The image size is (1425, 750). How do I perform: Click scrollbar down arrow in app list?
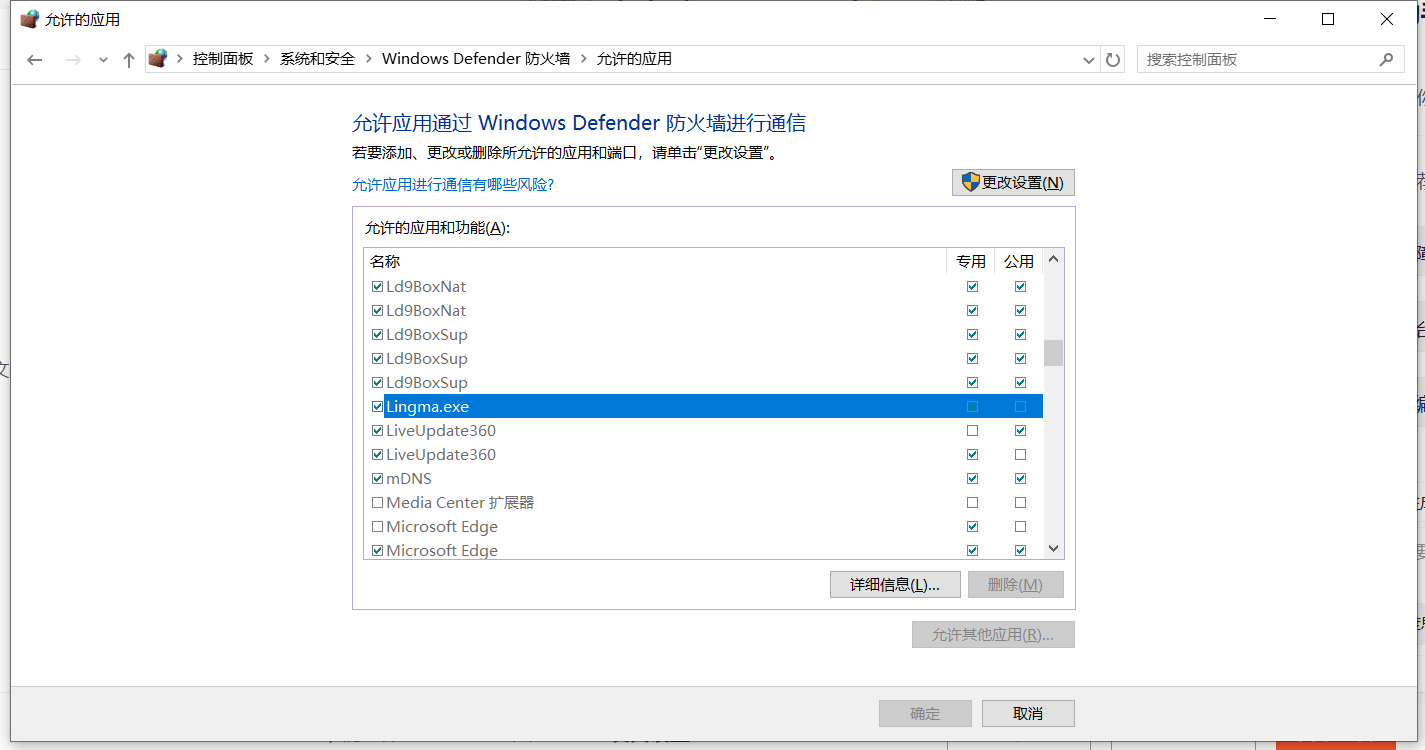pos(1053,549)
